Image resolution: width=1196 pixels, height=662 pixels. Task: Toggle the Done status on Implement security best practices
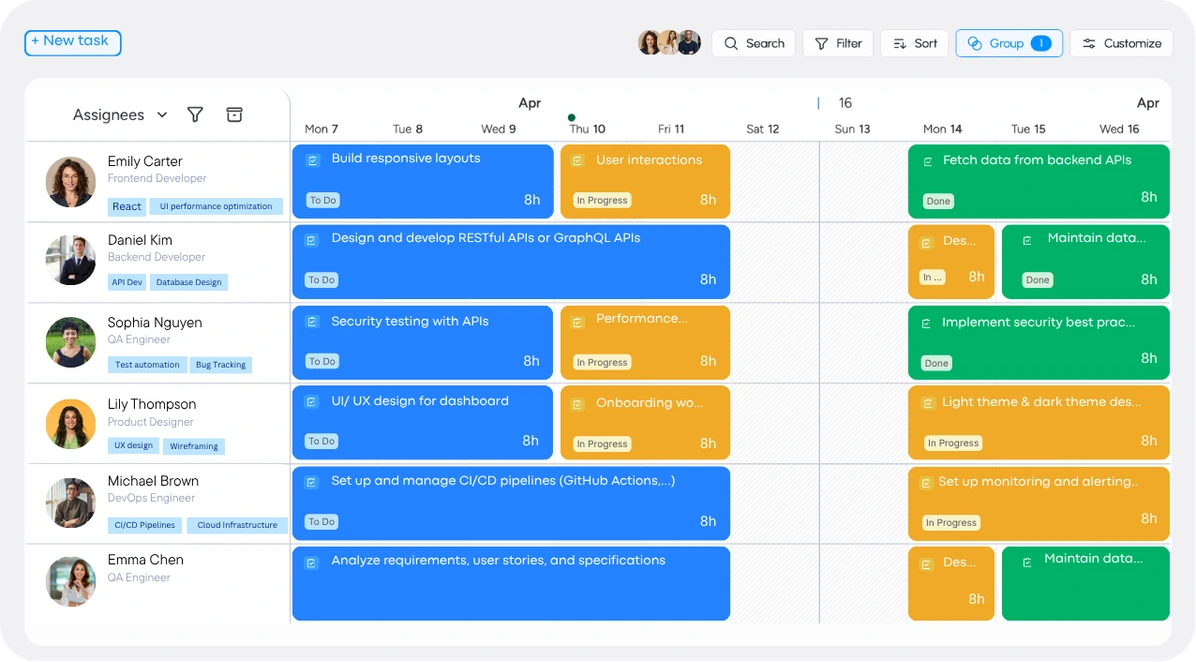(x=936, y=363)
